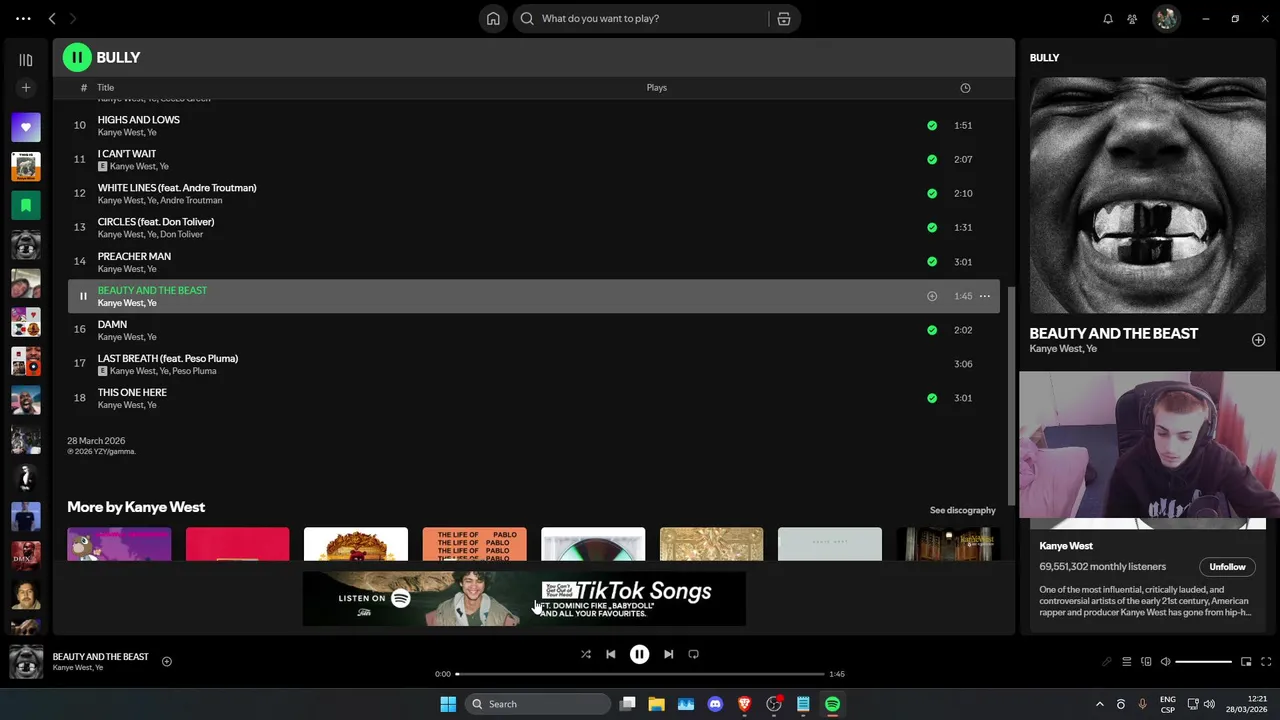Open more options for BEAUTY AND THE BEAST row
1280x720 pixels.
tap(984, 296)
